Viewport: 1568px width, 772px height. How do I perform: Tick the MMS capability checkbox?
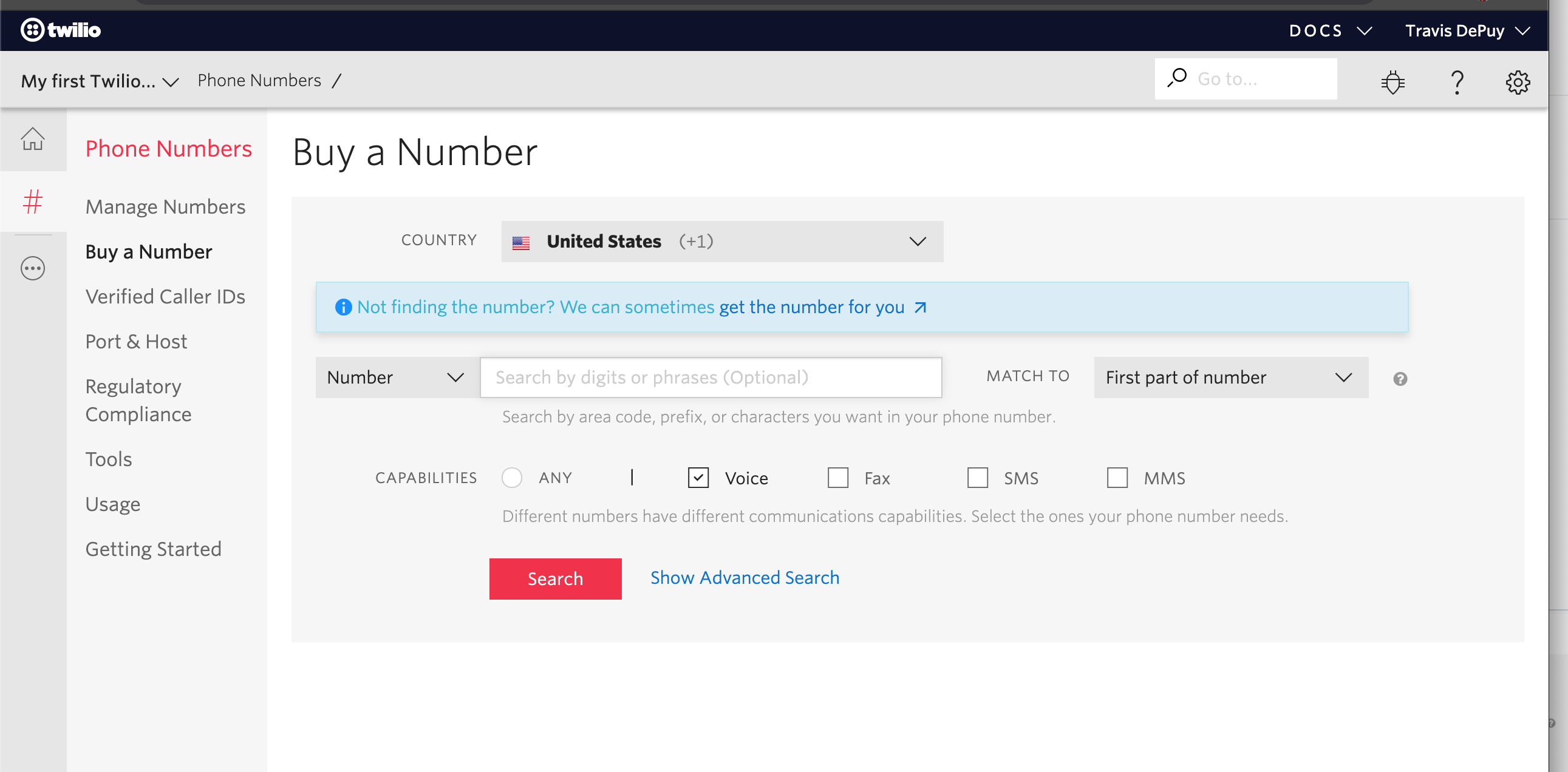[x=1116, y=478]
